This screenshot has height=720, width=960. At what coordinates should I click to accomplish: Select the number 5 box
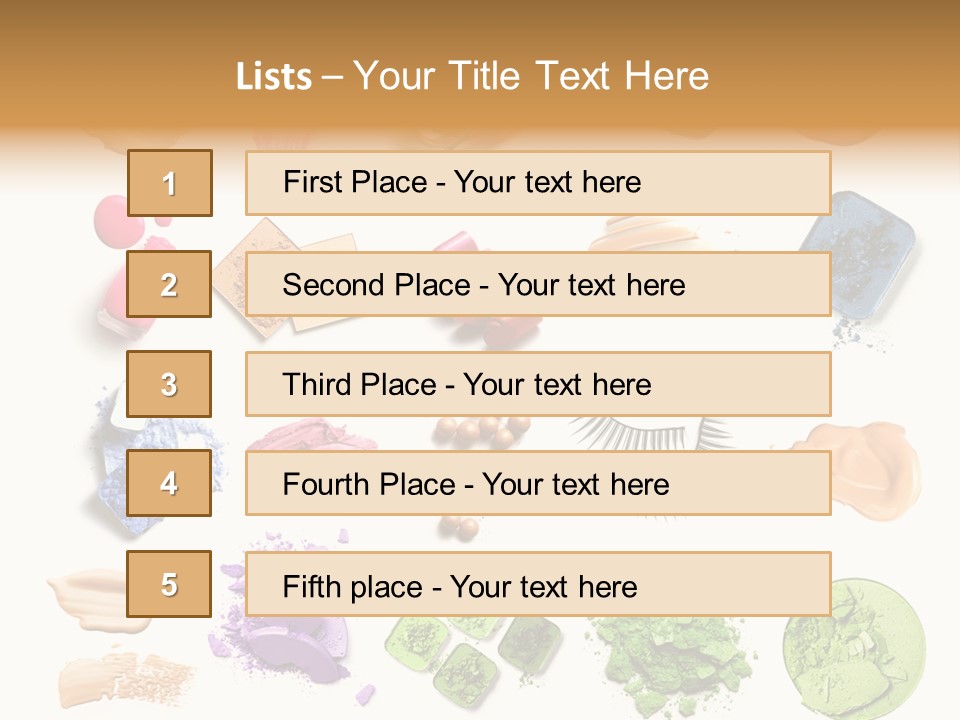point(169,584)
